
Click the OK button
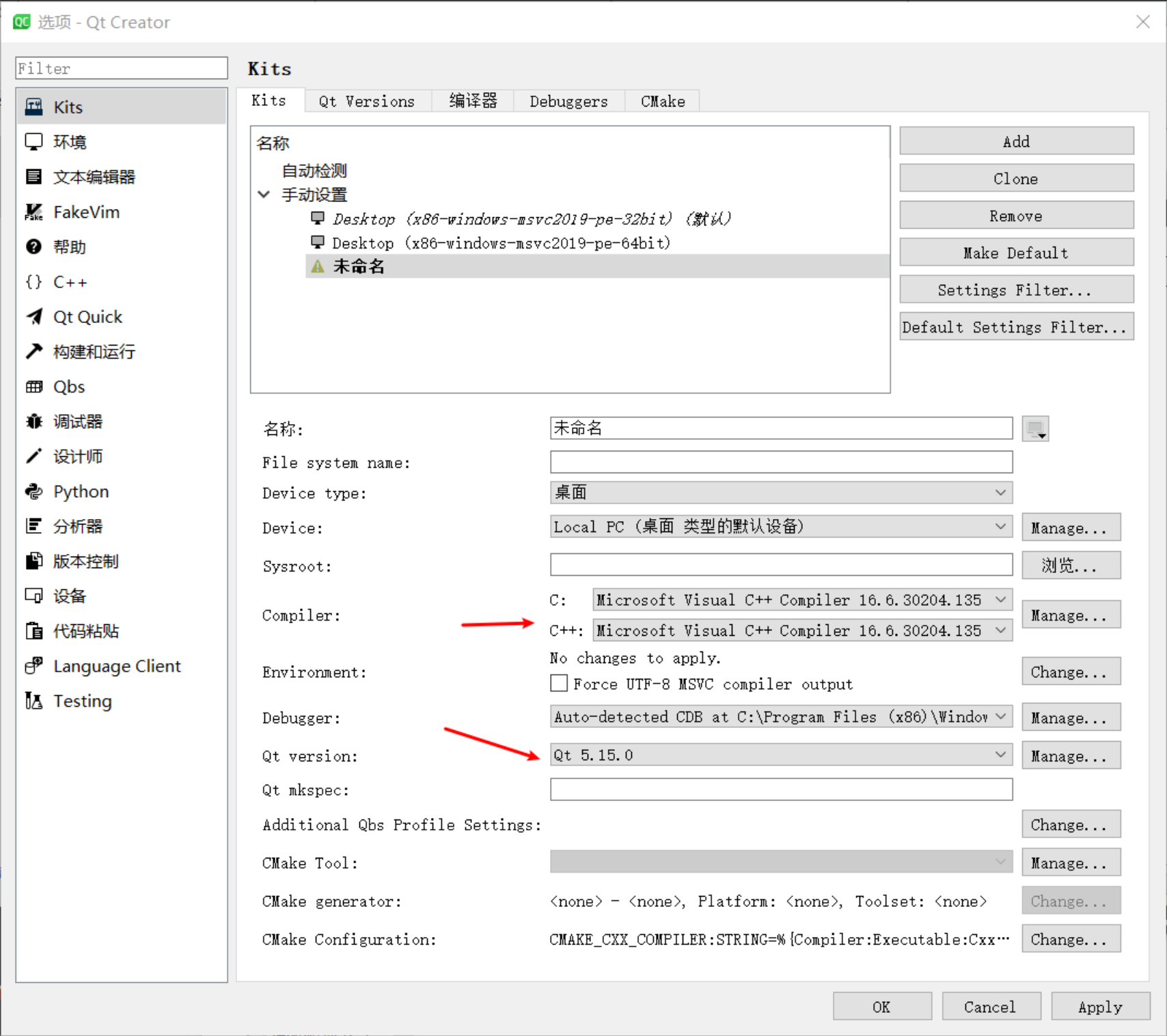(882, 1007)
